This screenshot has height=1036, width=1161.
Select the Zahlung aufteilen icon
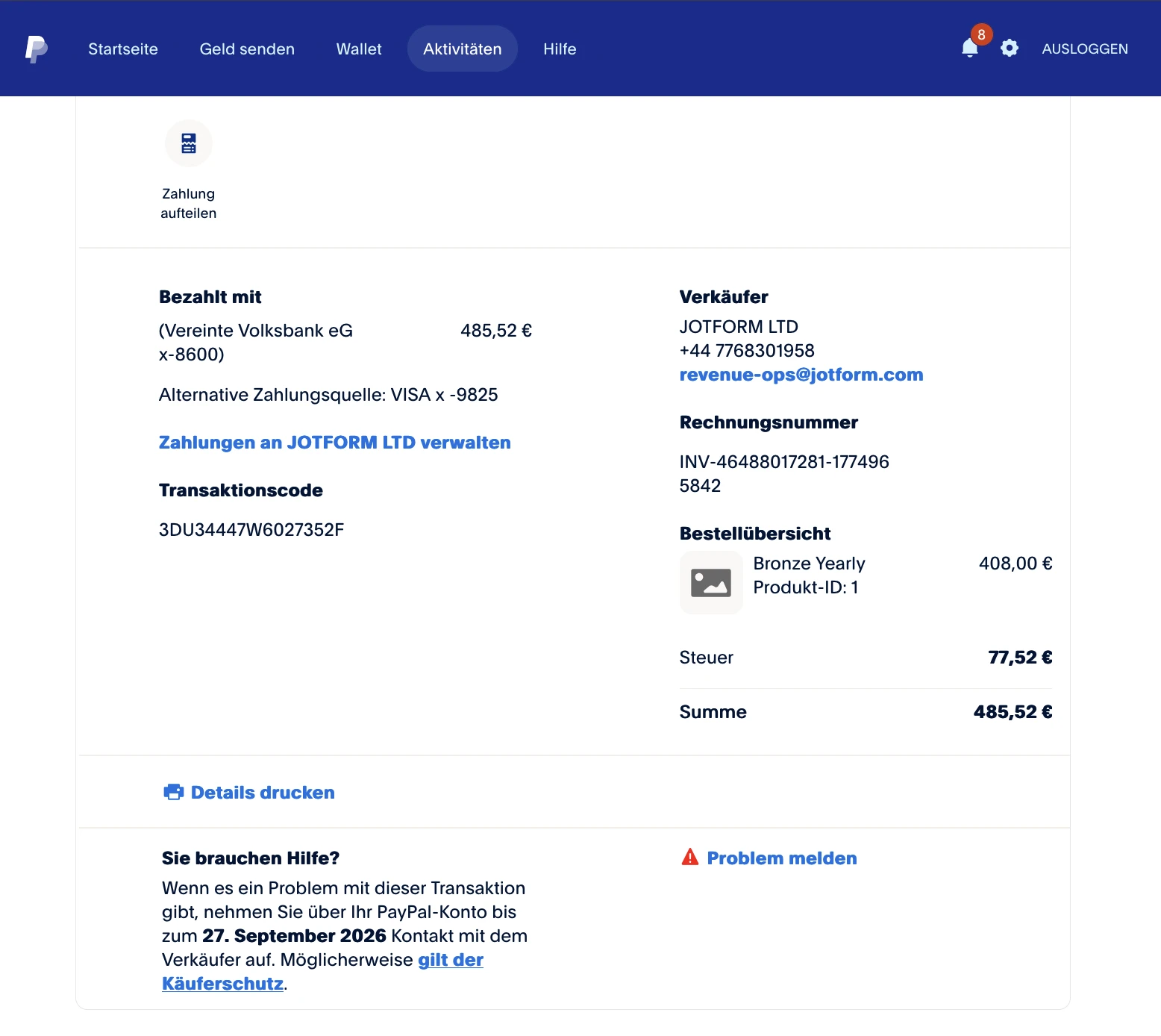[x=188, y=143]
